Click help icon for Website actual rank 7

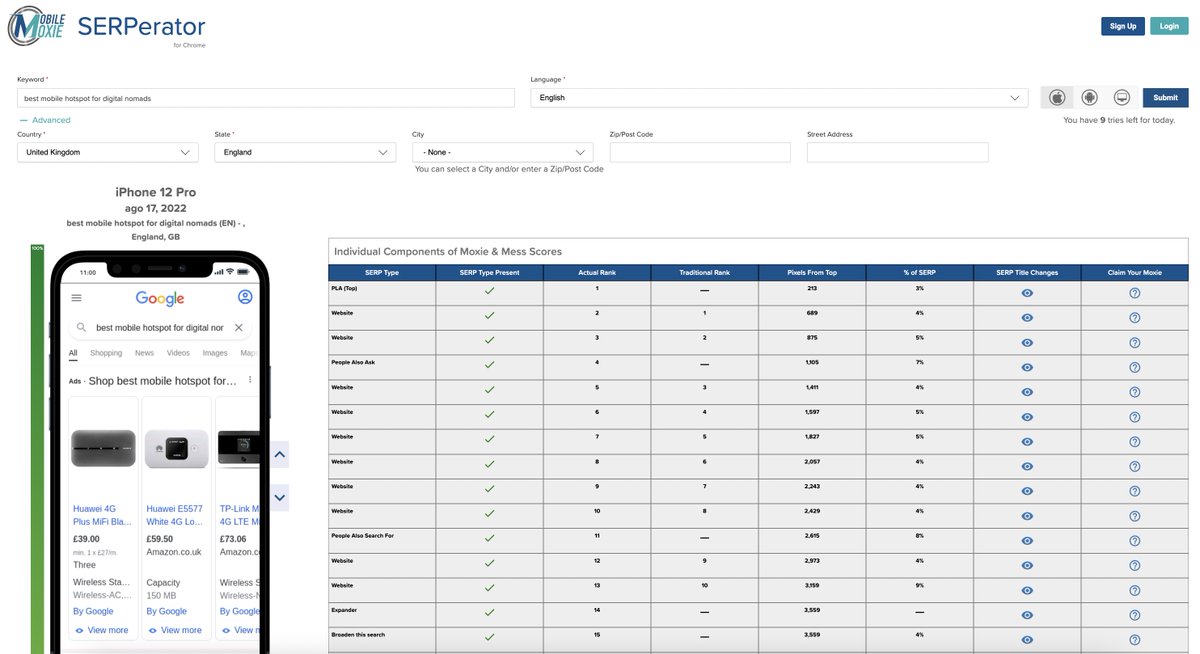1135,442
